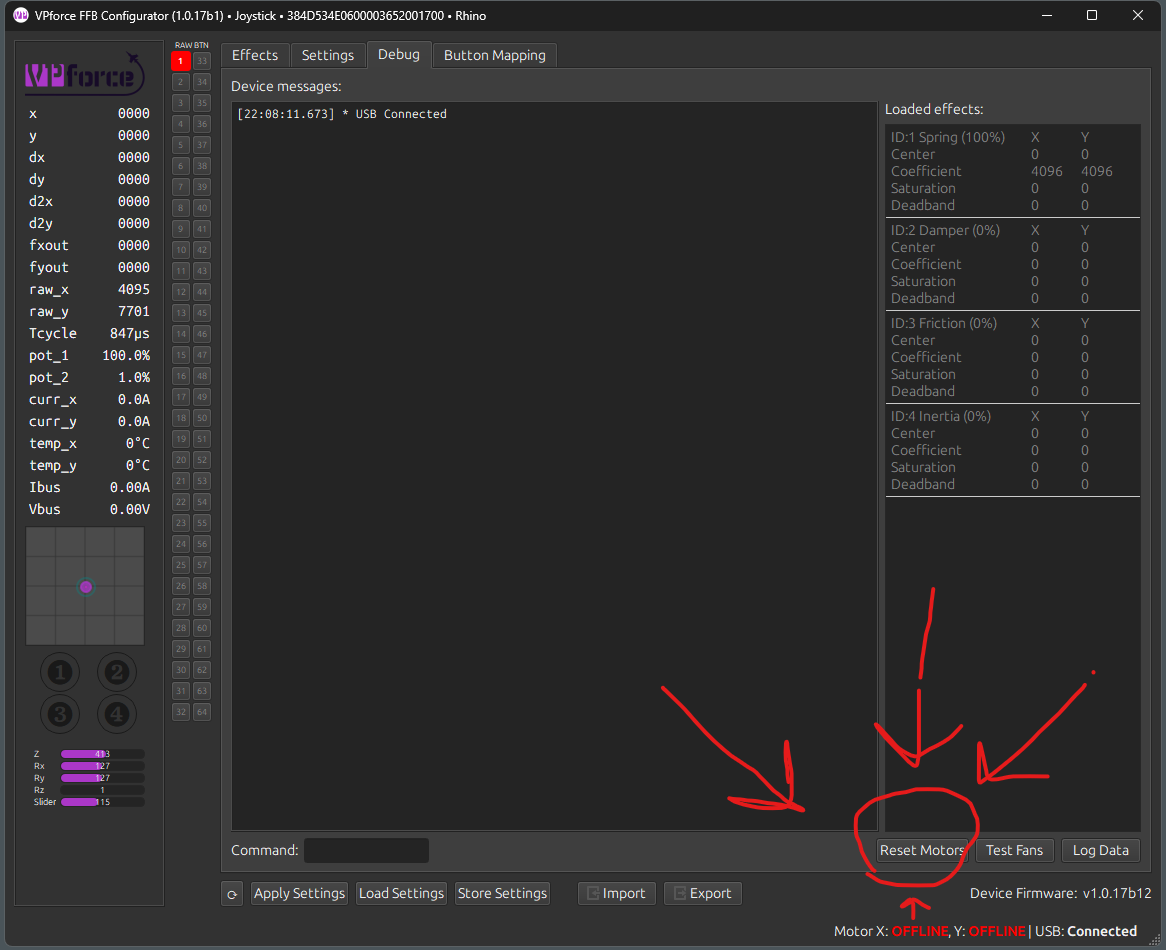Click raw button indicator 16
1166x950 pixels.
pos(181,376)
